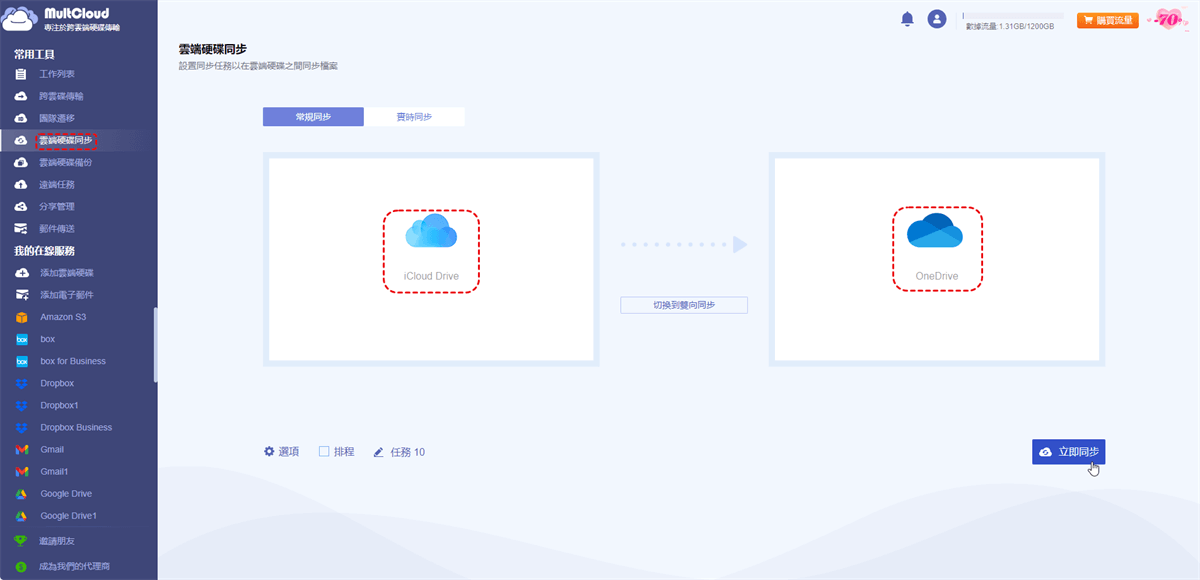This screenshot has width=1200, height=580.
Task: Click 添加雲端硬碟 in sidebar
Action: [x=66, y=273]
